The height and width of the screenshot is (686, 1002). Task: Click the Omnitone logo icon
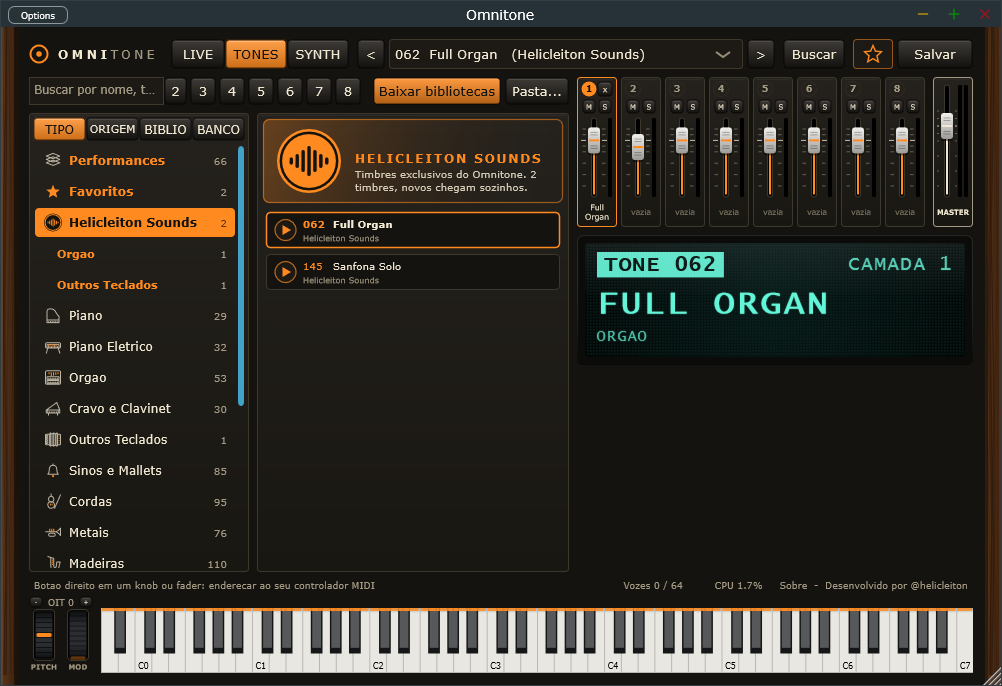[39, 54]
